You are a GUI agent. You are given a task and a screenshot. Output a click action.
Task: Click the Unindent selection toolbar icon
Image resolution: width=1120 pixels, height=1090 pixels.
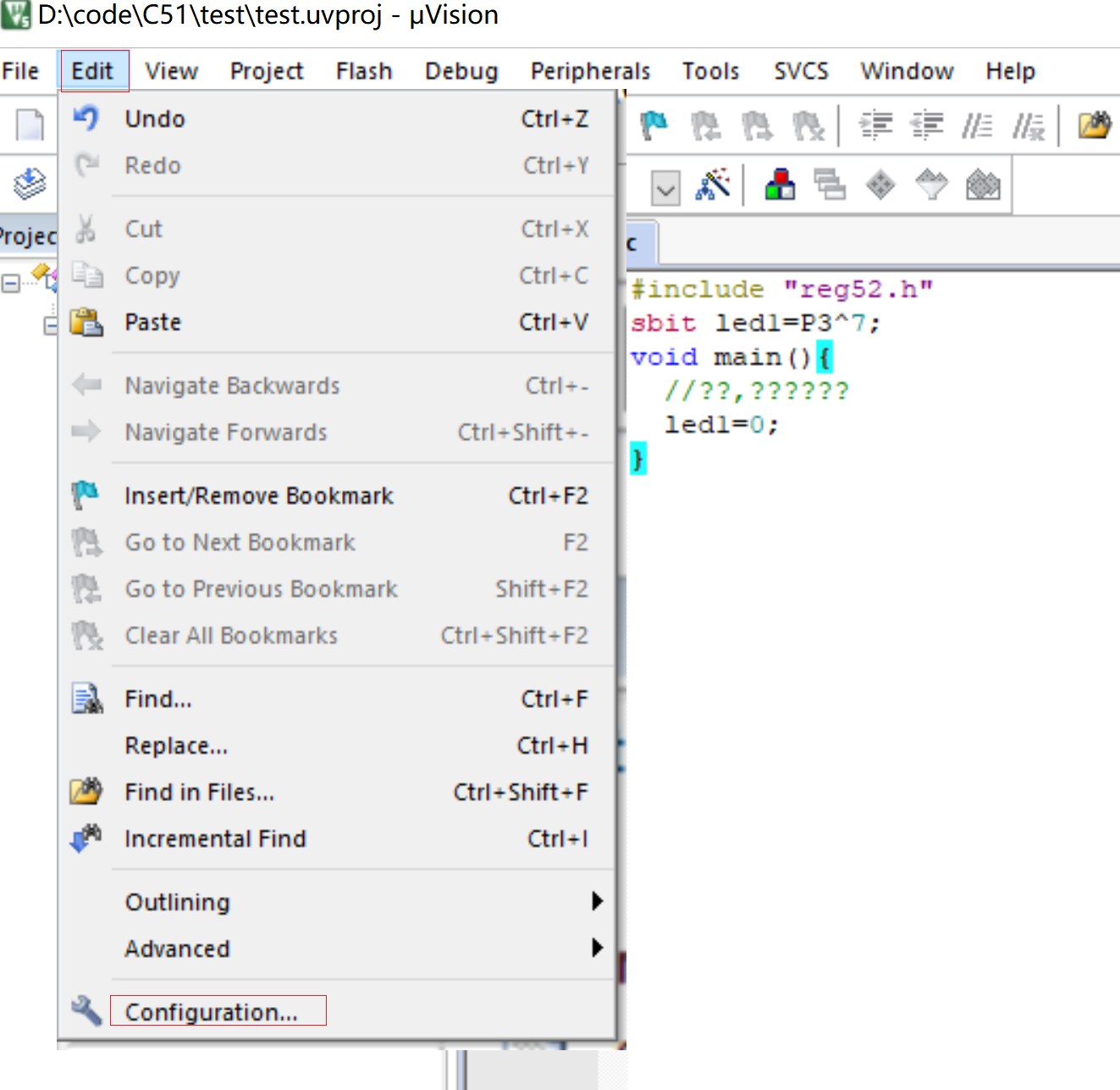tap(927, 126)
